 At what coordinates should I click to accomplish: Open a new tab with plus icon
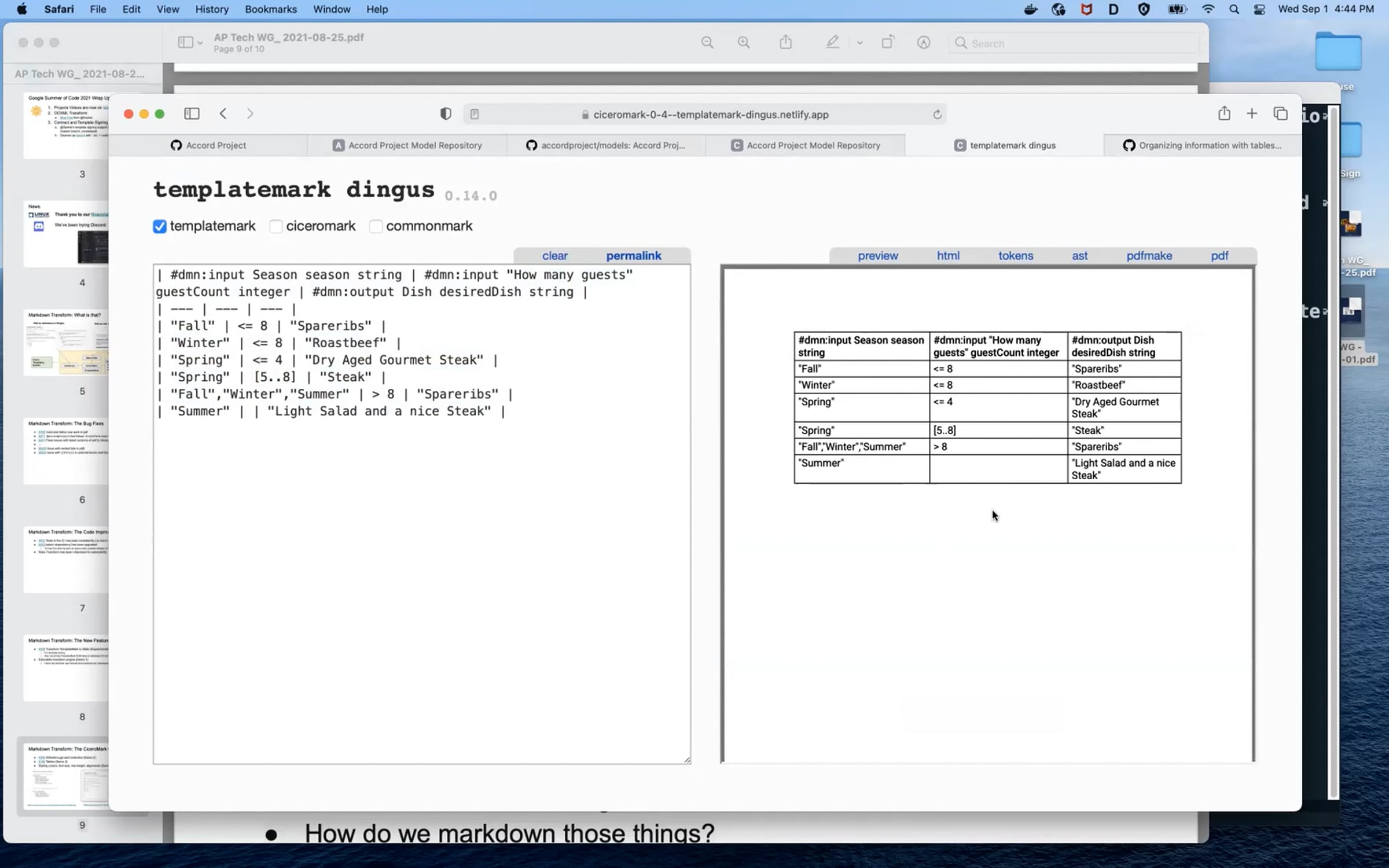(1252, 114)
